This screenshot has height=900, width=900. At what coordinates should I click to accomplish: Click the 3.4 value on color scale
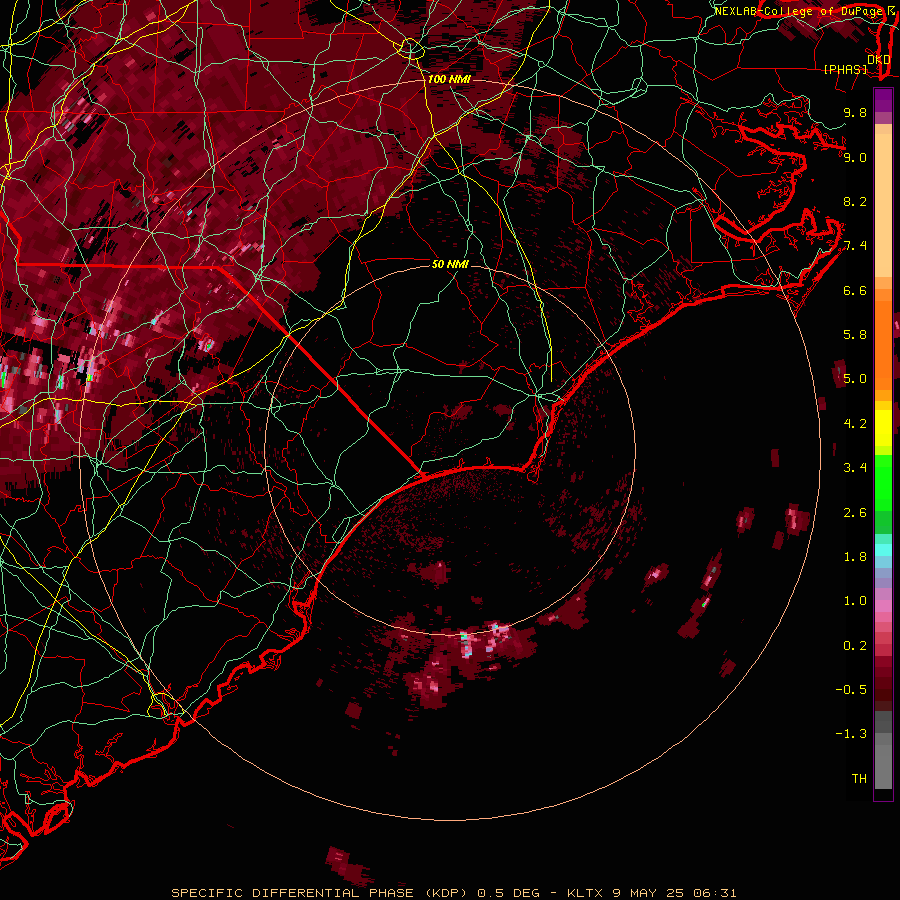(855, 468)
